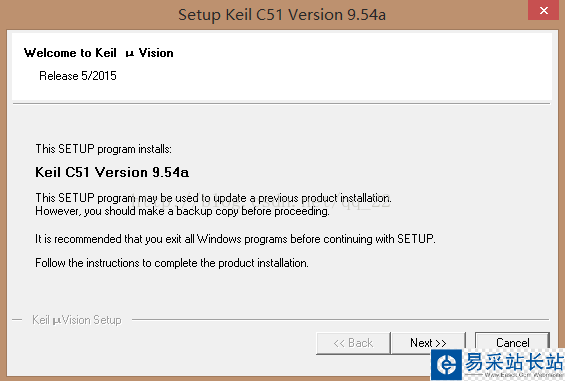Screen dimensions: 565x381
Task: Click the 'This SETUP program installs:' line
Action: pos(103,149)
